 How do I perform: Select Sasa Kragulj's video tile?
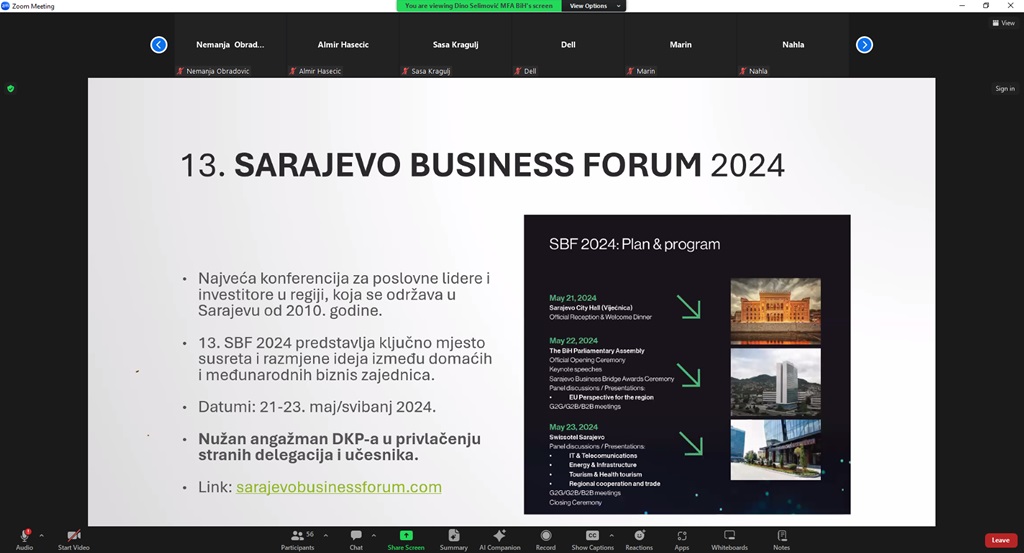click(455, 44)
